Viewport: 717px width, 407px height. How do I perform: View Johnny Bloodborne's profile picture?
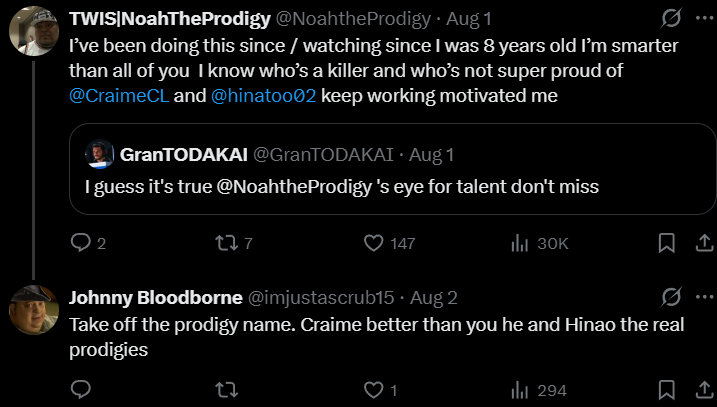34,310
